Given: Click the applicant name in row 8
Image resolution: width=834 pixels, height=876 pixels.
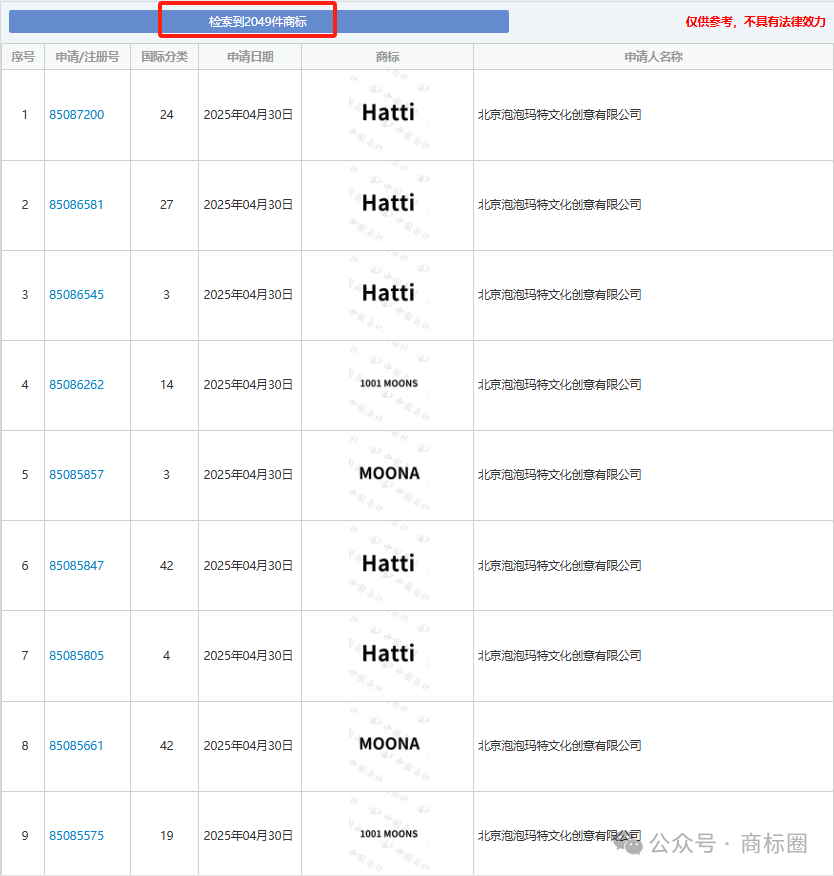Looking at the screenshot, I should [x=559, y=745].
